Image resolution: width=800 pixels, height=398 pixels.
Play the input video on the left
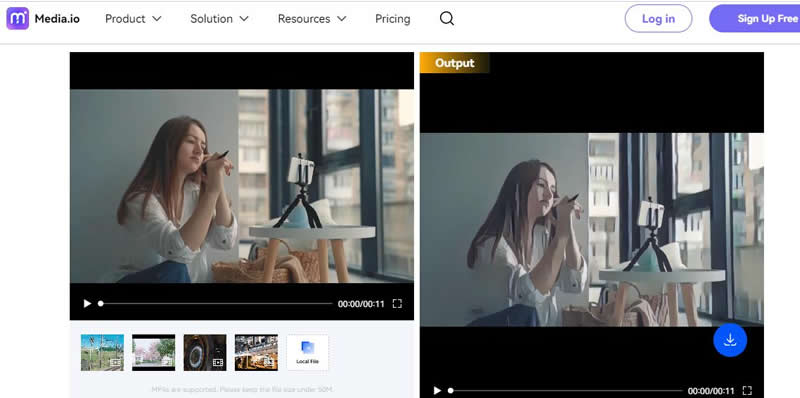click(x=87, y=304)
